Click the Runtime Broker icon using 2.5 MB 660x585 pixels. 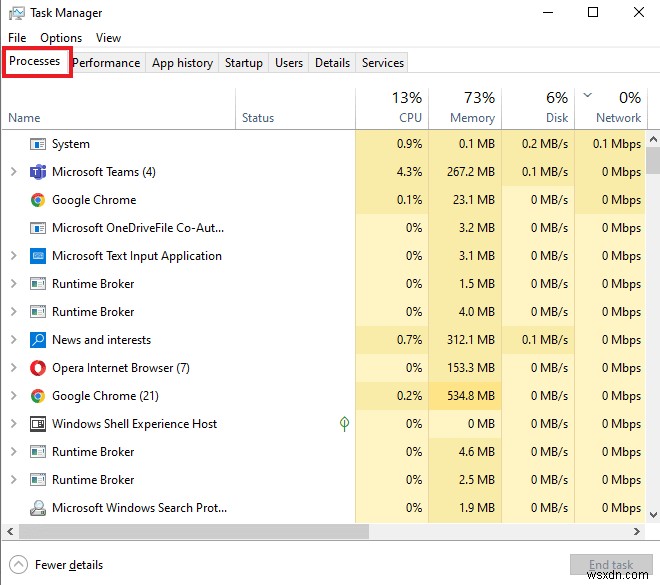point(38,480)
